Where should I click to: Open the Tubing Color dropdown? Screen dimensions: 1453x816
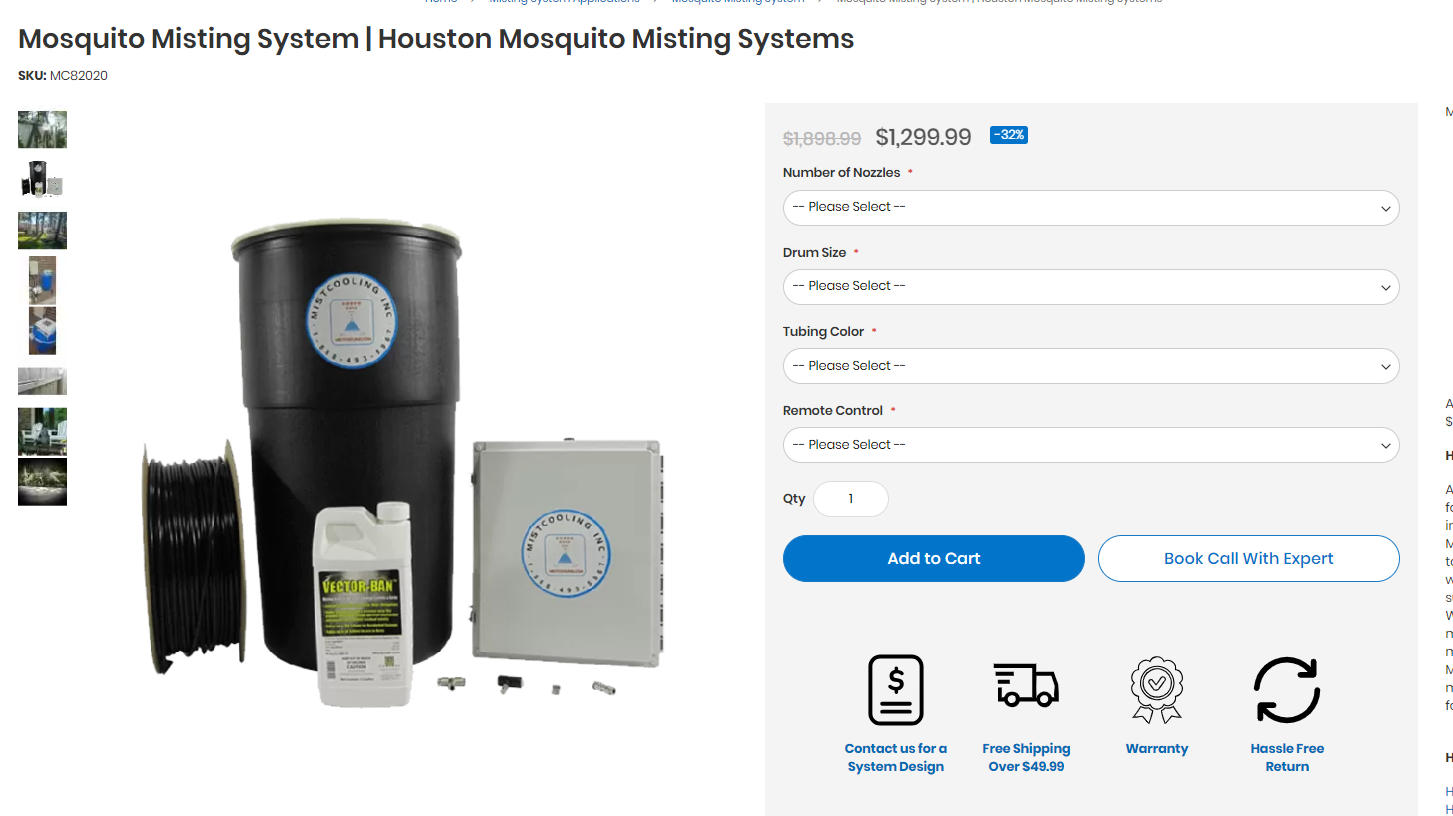tap(1091, 366)
